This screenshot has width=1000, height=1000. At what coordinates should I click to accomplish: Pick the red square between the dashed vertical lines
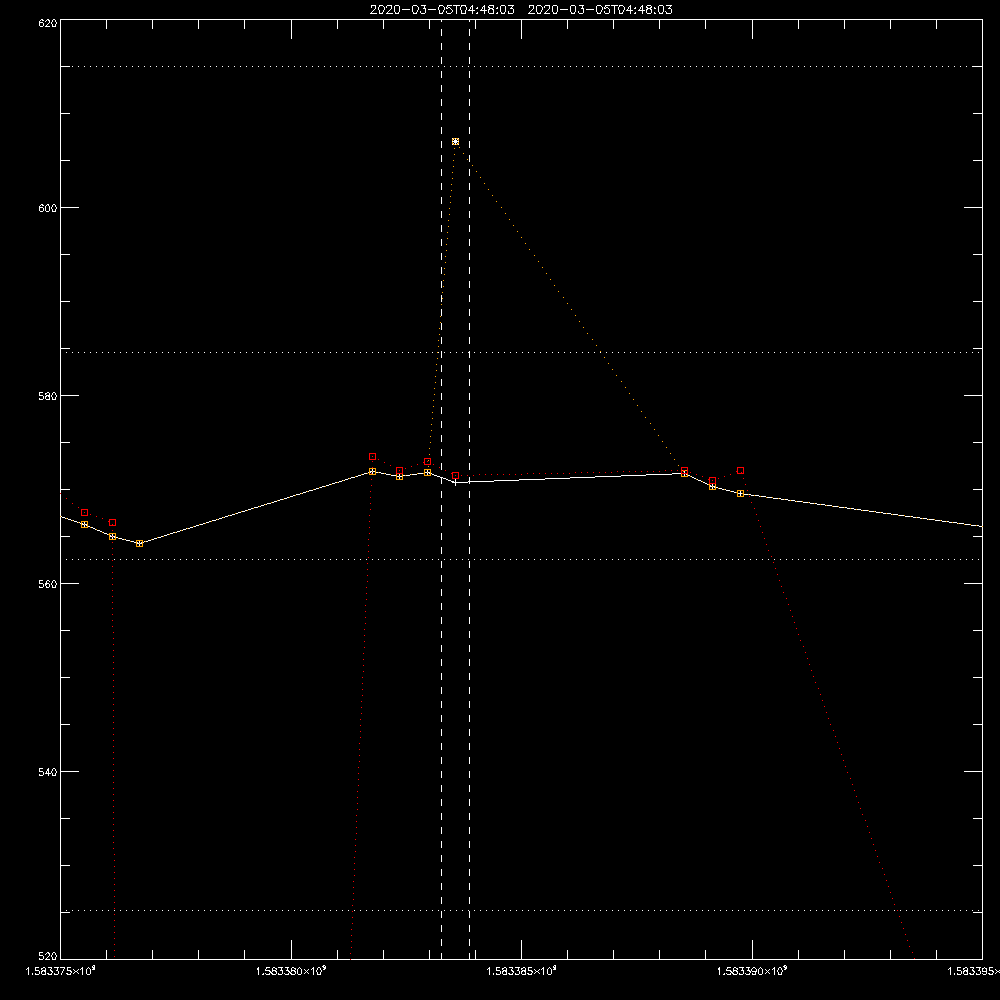[455, 476]
